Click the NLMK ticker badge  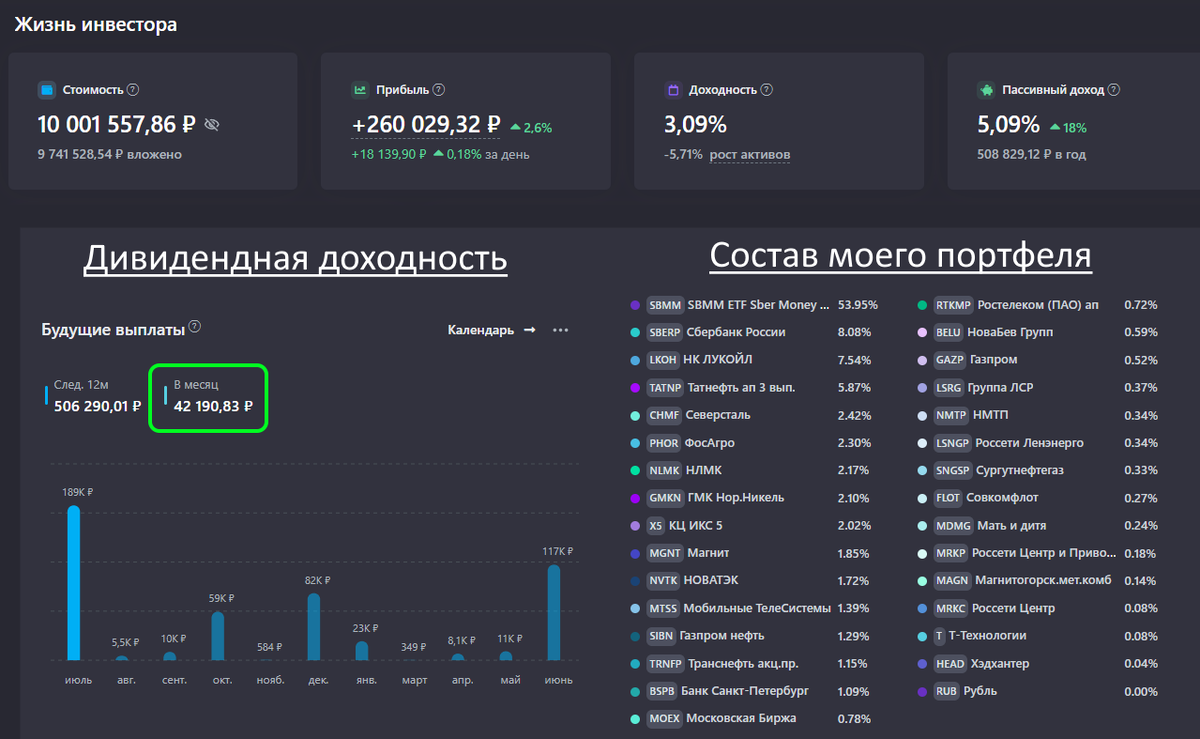664,470
